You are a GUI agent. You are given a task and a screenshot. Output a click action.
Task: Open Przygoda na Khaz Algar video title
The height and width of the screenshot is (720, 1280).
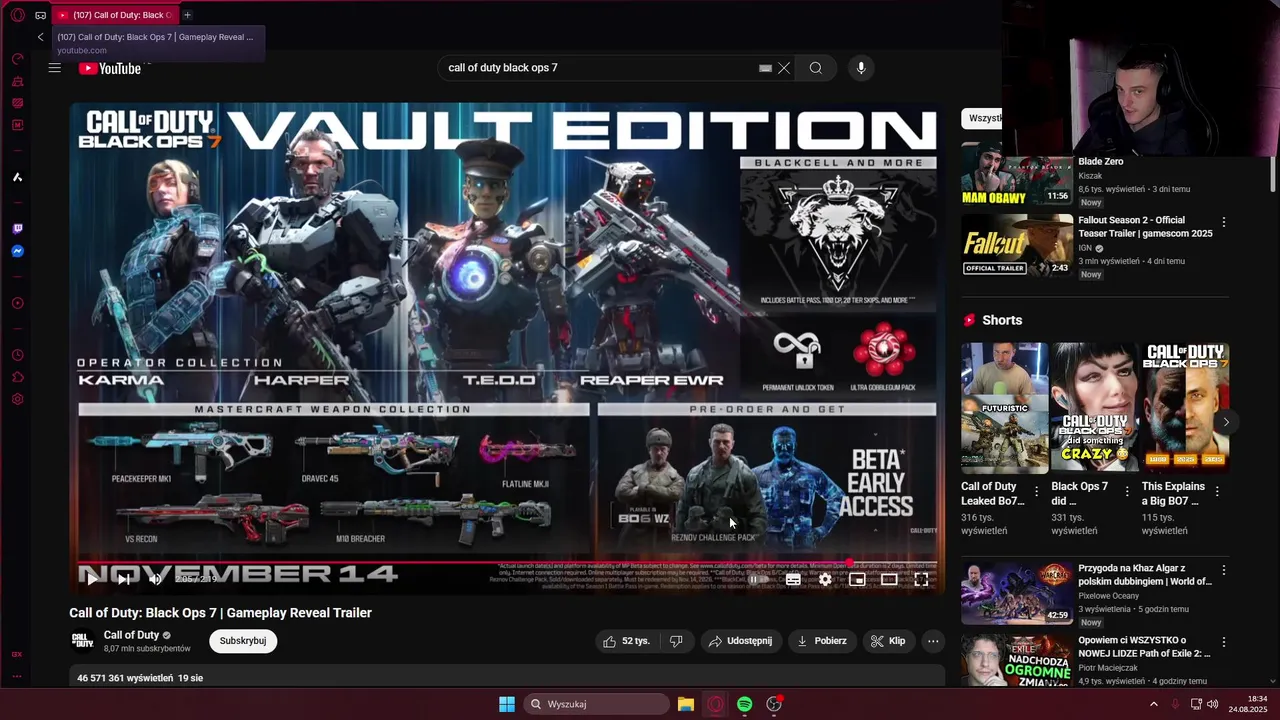coord(1145,575)
